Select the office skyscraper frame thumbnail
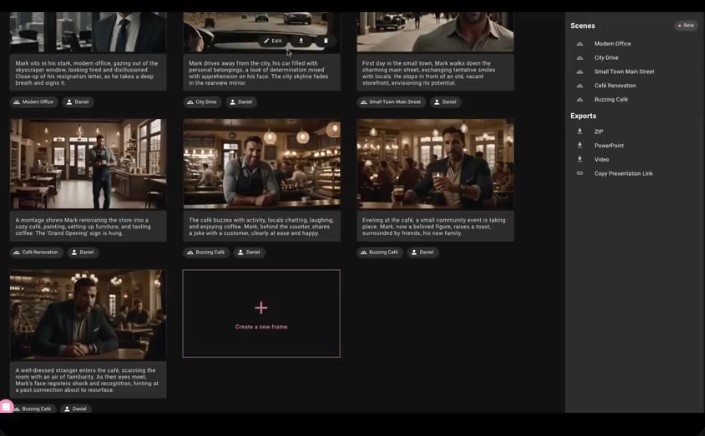 click(x=88, y=32)
